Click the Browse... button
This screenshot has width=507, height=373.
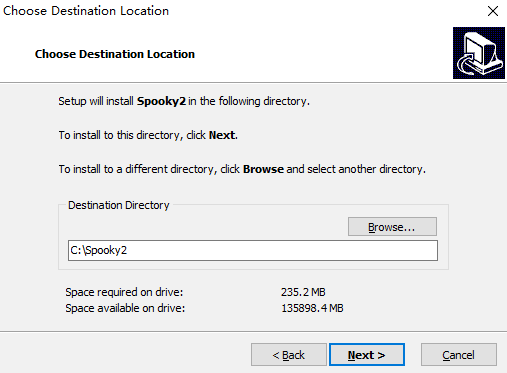(392, 227)
